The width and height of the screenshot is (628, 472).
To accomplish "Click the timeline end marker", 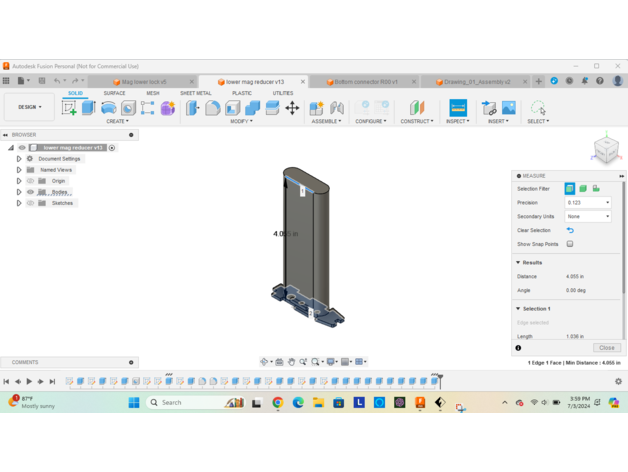I will click(439, 381).
